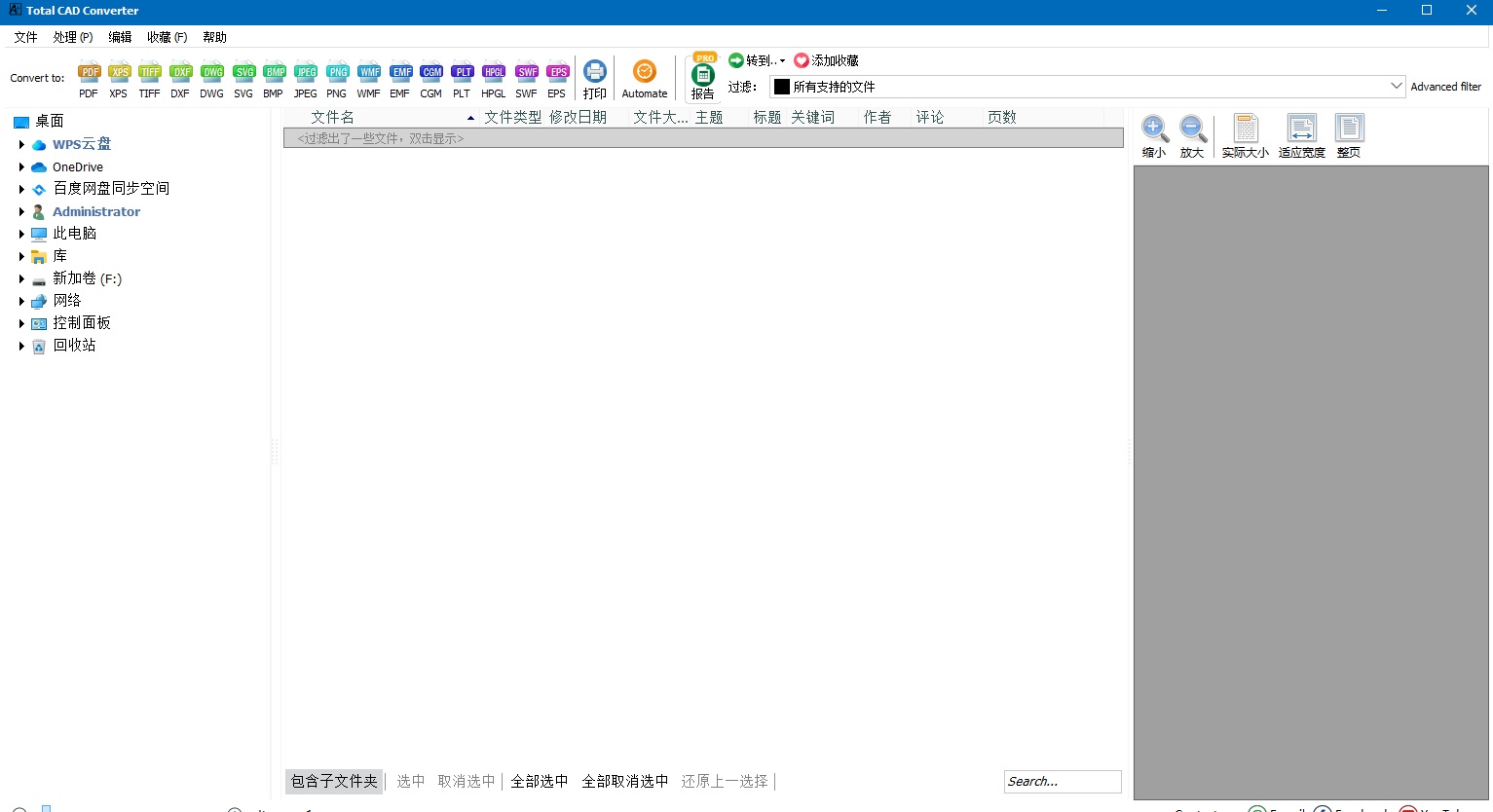The width and height of the screenshot is (1493, 812).
Task: Convert to EMF format
Action: point(400,80)
